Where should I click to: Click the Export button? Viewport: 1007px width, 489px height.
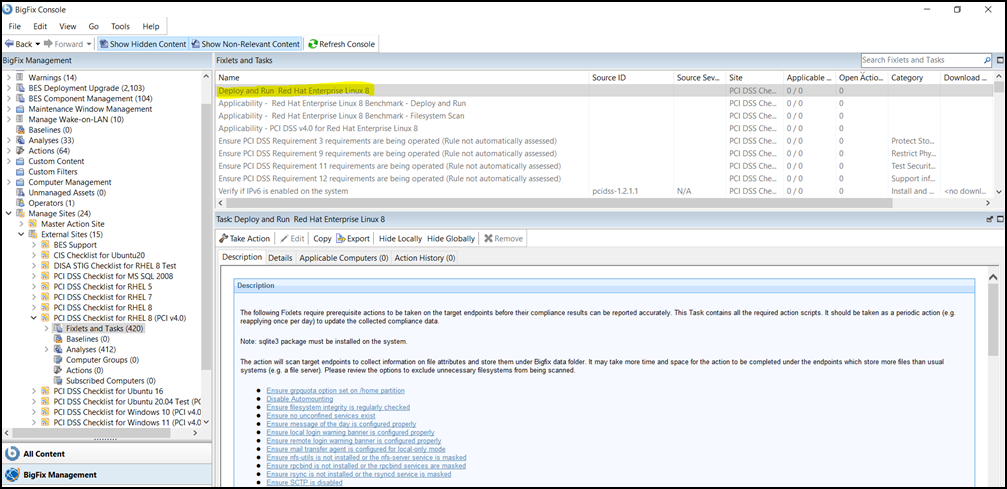pyautogui.click(x=353, y=238)
